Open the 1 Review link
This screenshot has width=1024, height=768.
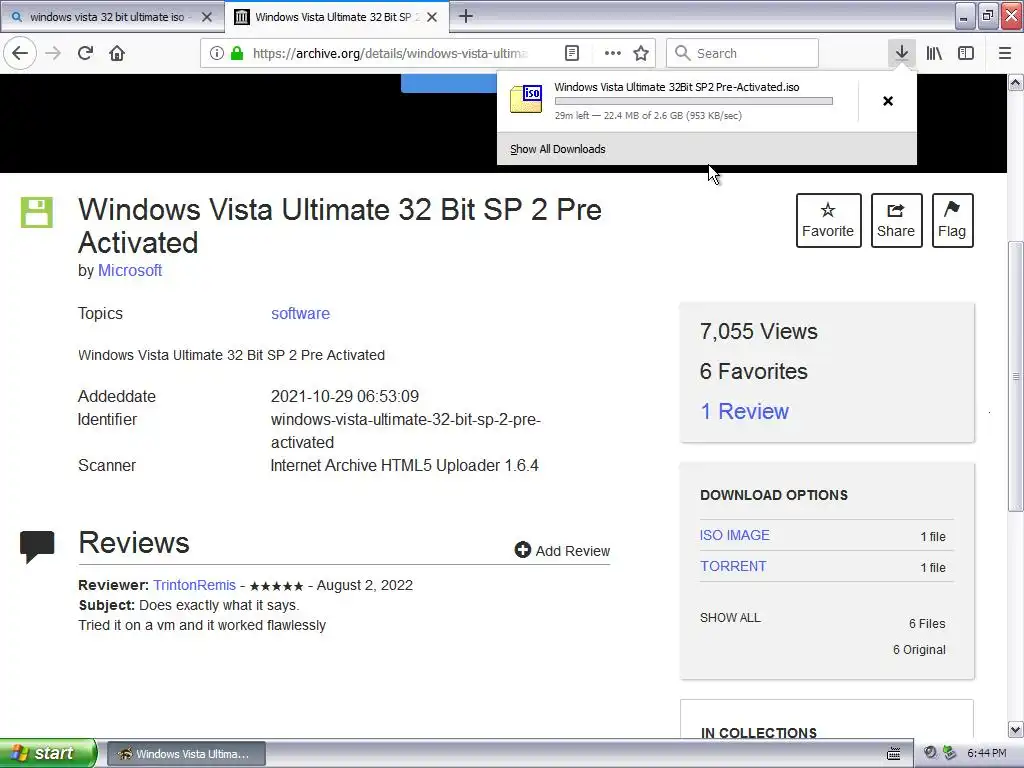point(744,411)
